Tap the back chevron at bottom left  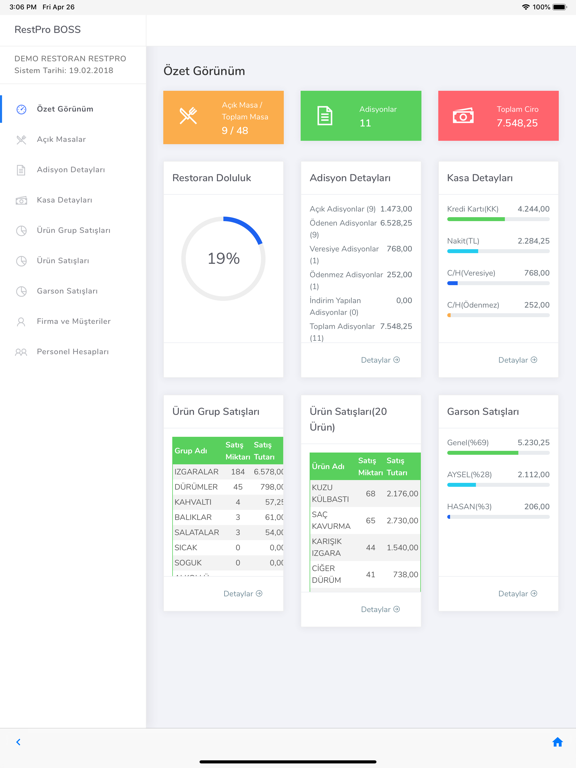(18, 742)
